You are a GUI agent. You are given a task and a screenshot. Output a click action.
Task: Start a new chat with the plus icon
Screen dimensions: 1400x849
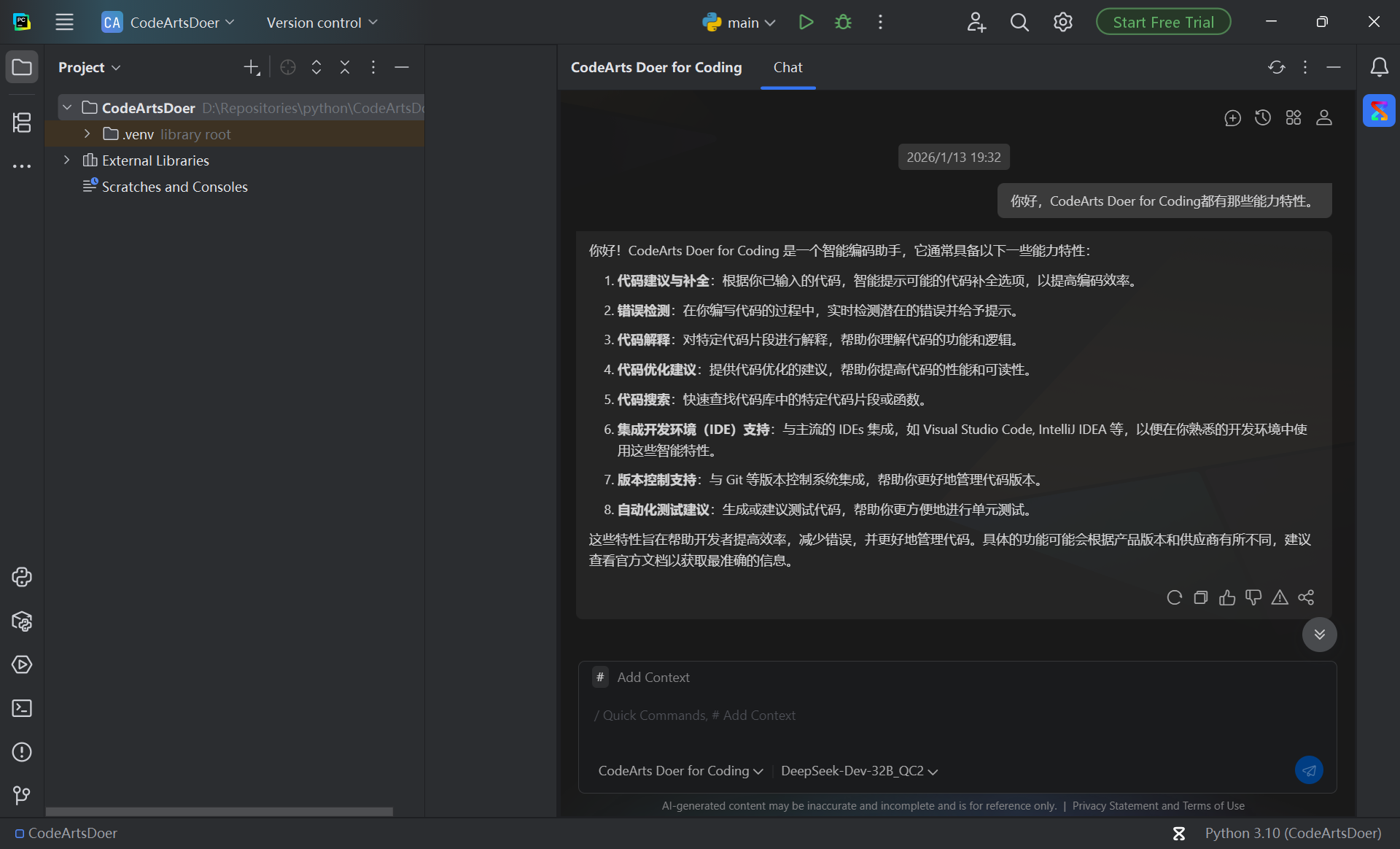click(1232, 117)
